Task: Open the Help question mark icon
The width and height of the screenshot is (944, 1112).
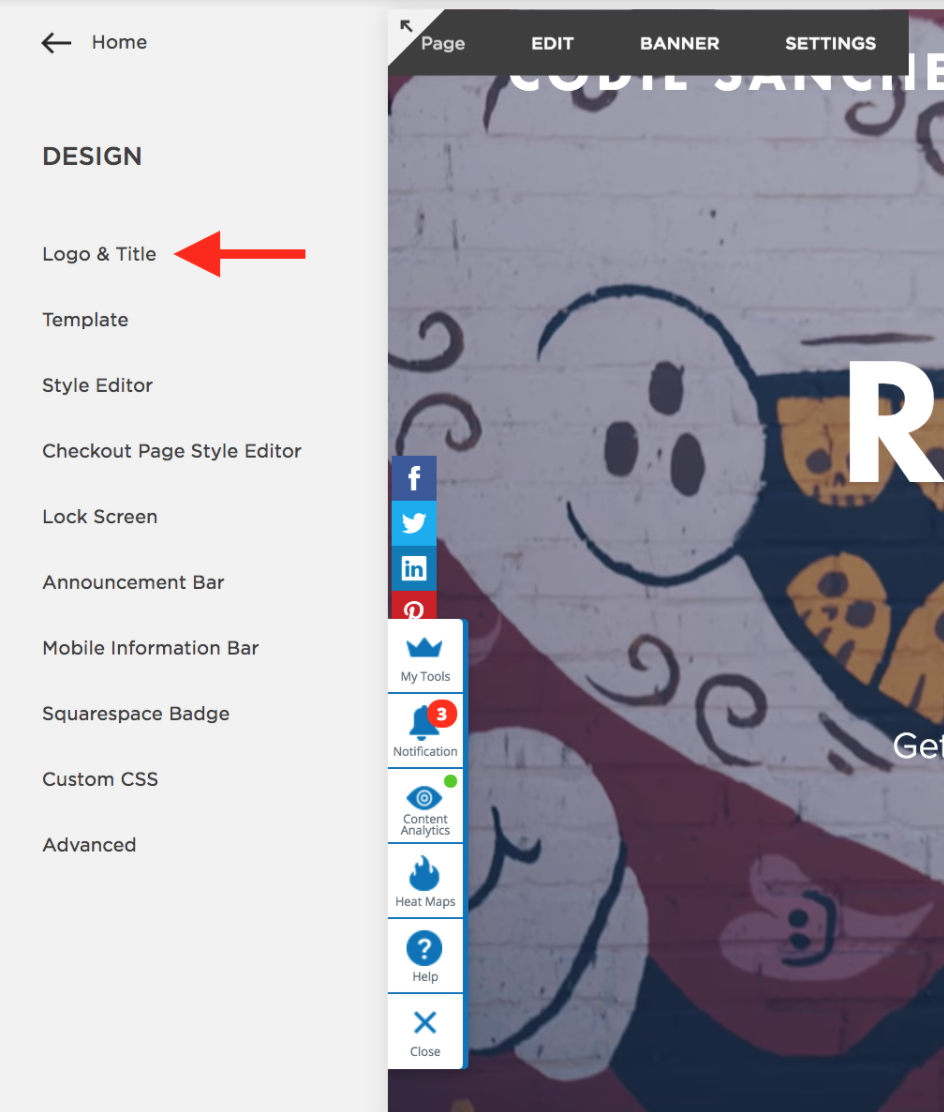Action: [424, 948]
